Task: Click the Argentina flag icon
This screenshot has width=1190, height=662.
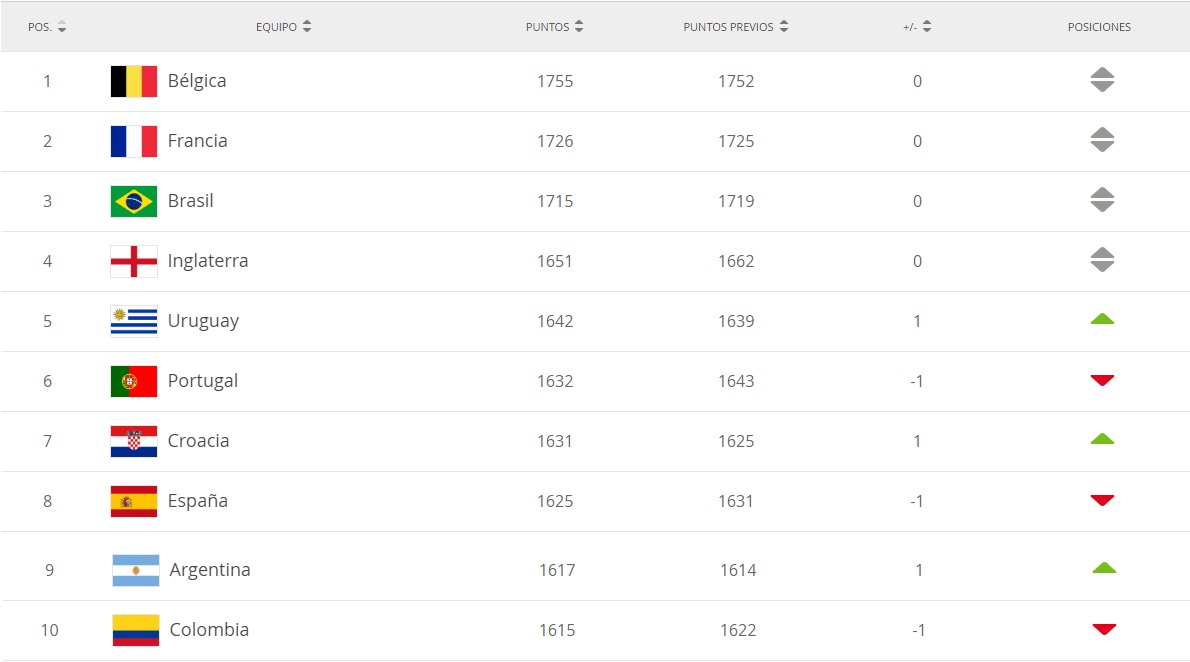Action: click(136, 570)
